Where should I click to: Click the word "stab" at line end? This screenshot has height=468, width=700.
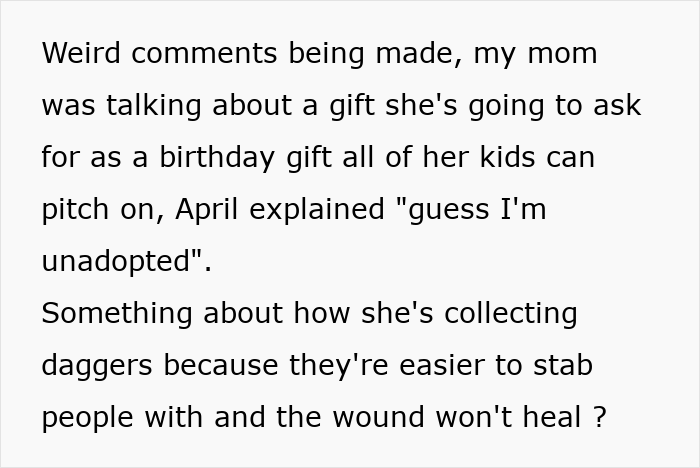pyautogui.click(x=564, y=365)
